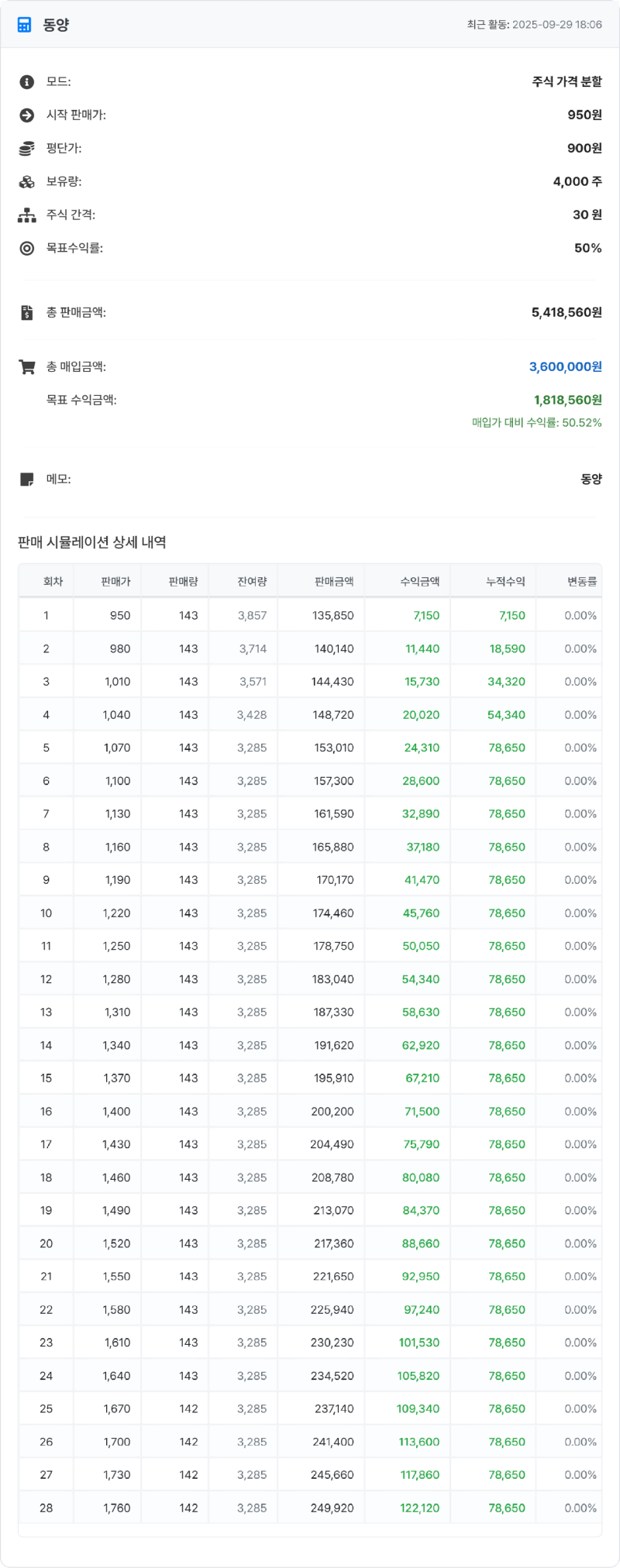Click the 누적수익 column header

505,580
